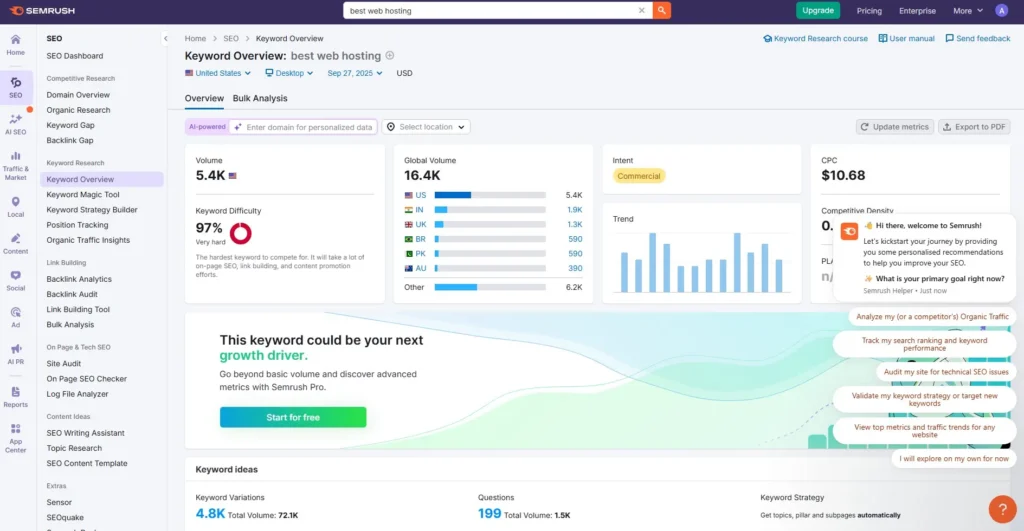
Task: Open the Desktop device dropdown
Action: (x=289, y=73)
